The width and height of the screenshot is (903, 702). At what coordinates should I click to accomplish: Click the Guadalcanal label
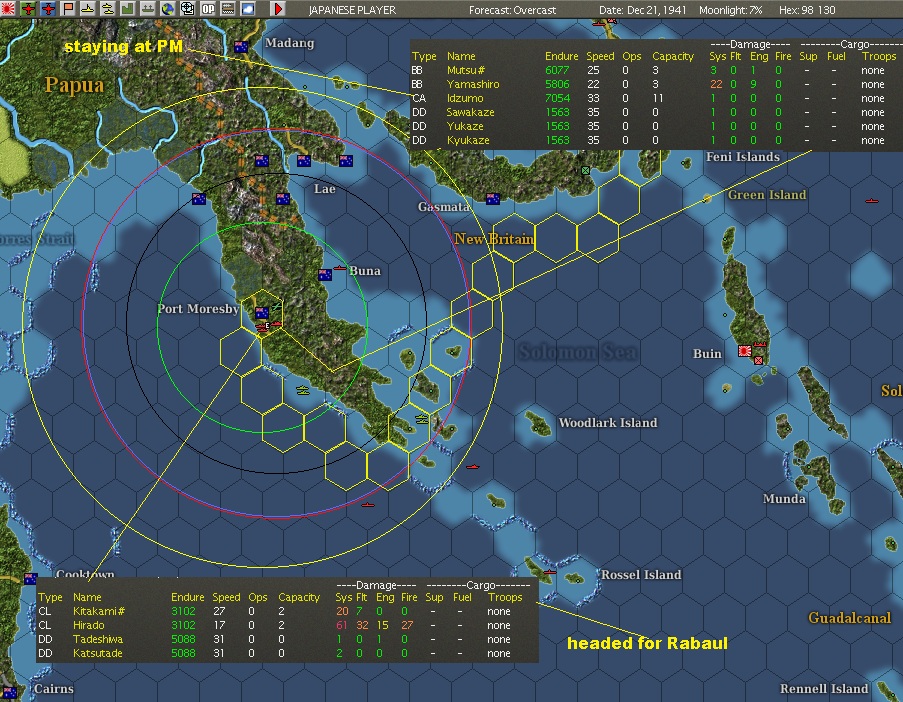pyautogui.click(x=849, y=618)
